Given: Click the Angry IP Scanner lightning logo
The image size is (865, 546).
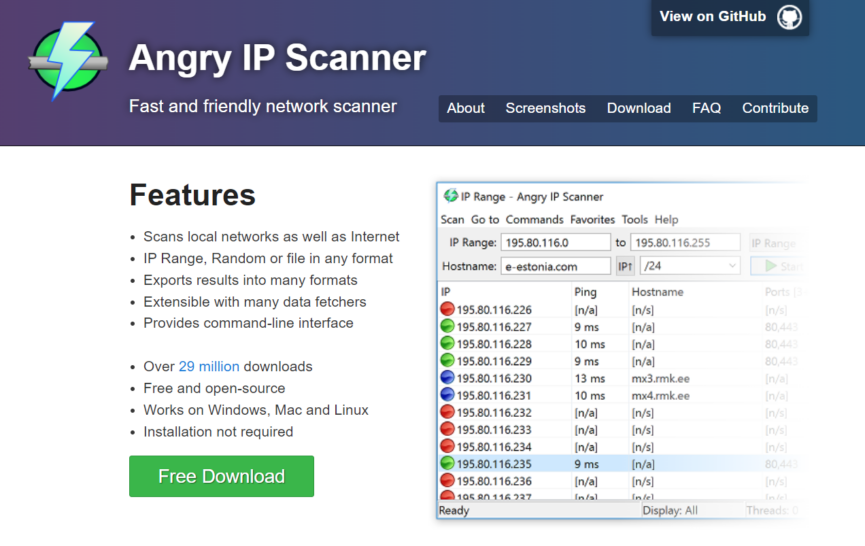Looking at the screenshot, I should pyautogui.click(x=68, y=60).
